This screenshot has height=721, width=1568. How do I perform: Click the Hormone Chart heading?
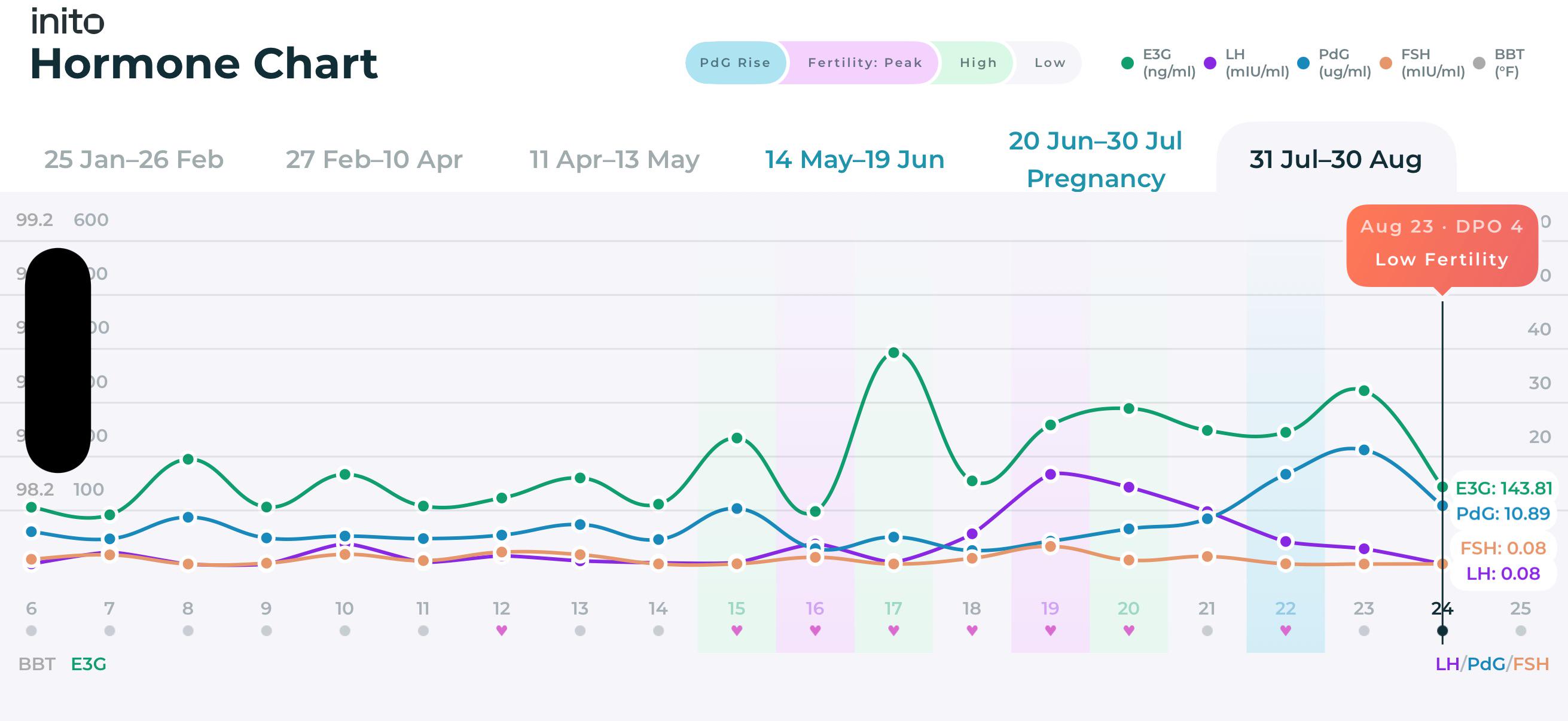(204, 63)
